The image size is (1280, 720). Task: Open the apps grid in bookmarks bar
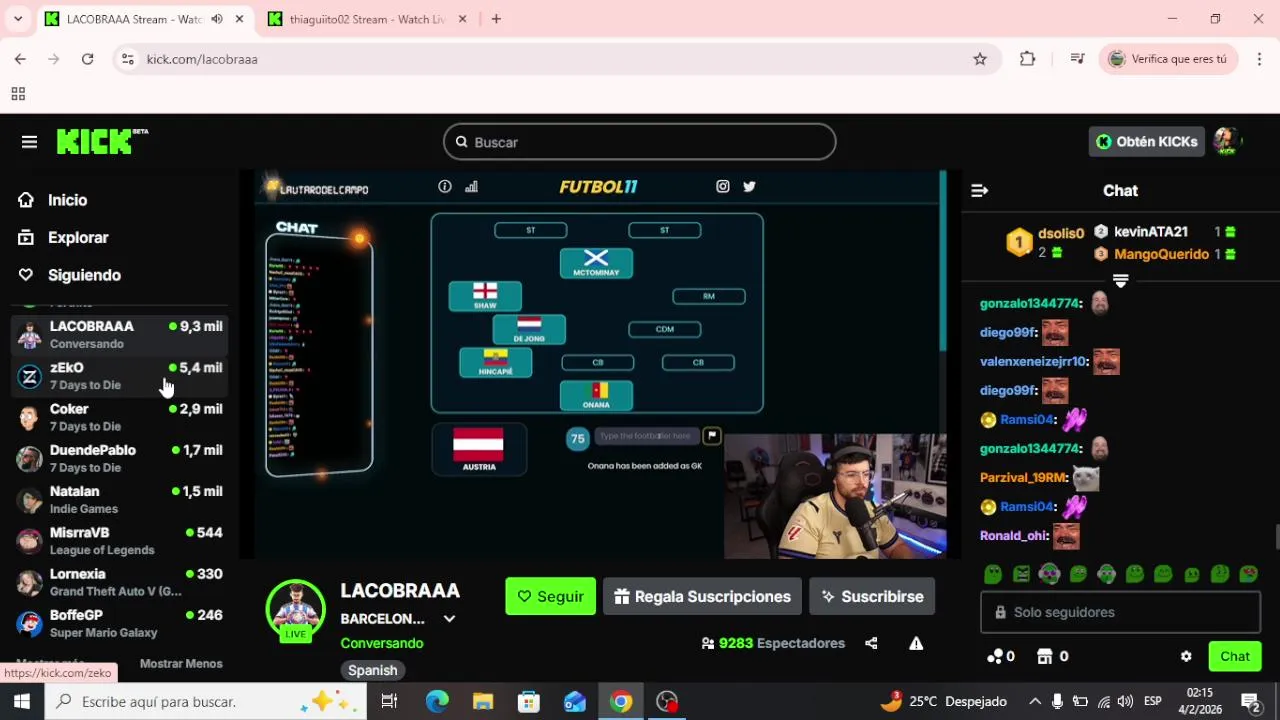click(18, 94)
